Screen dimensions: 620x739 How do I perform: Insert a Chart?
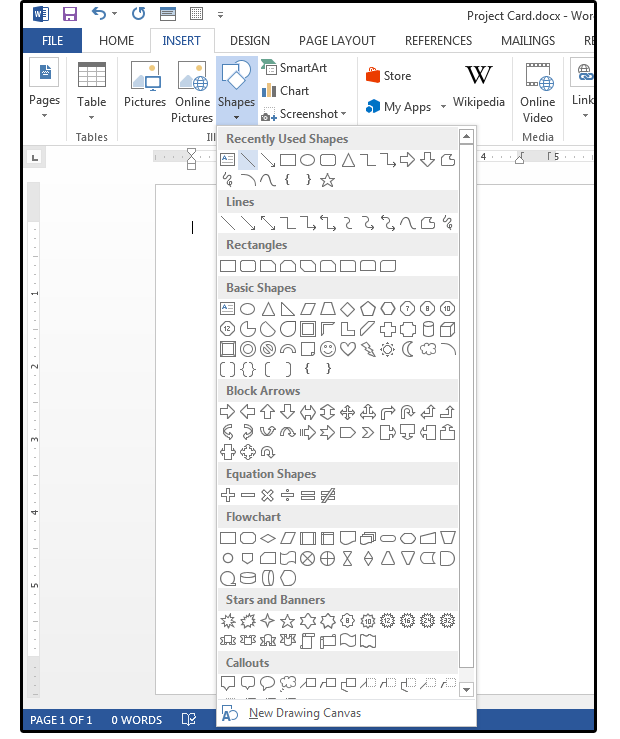(x=286, y=90)
